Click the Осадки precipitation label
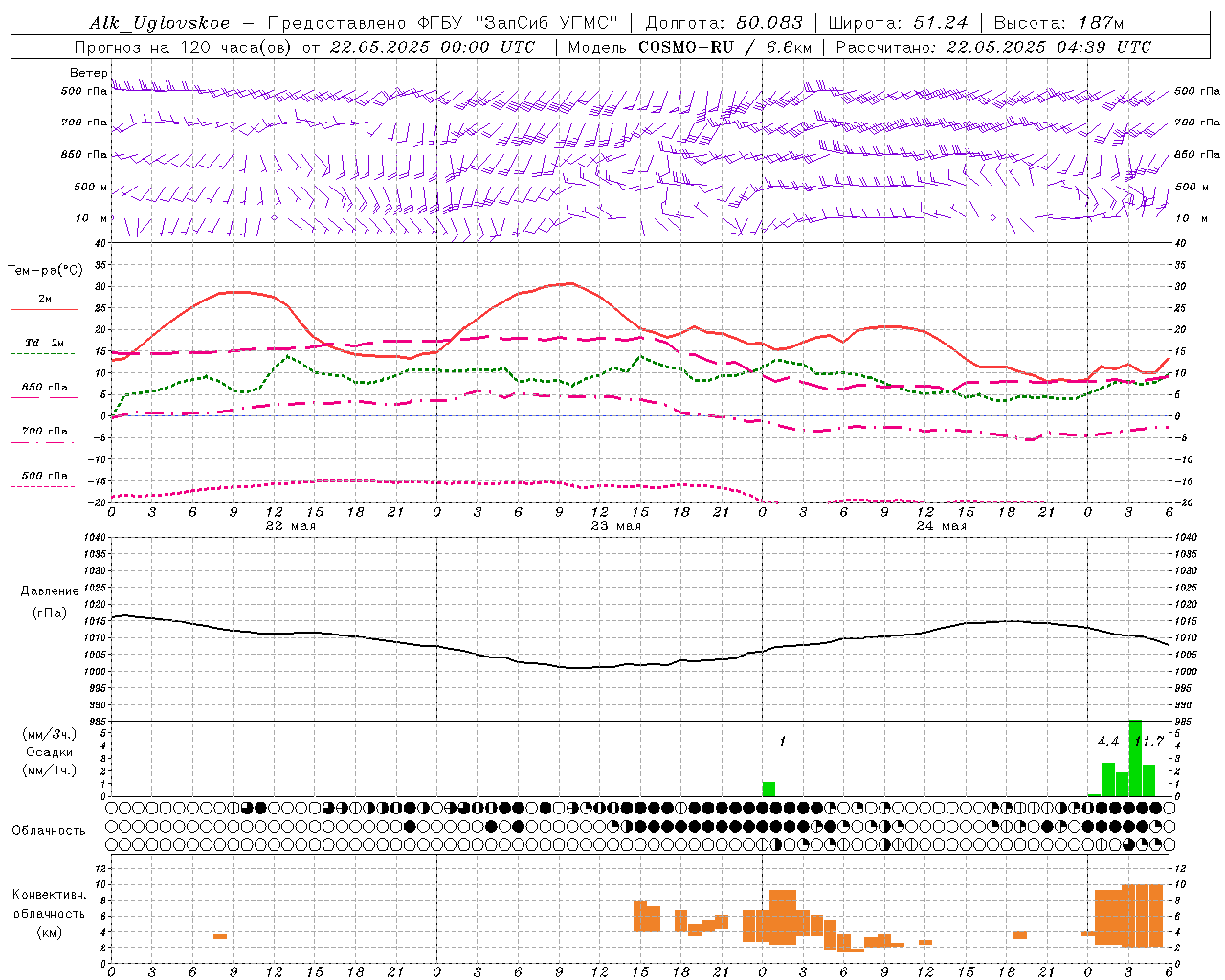The height and width of the screenshot is (980, 1225). coord(50,752)
